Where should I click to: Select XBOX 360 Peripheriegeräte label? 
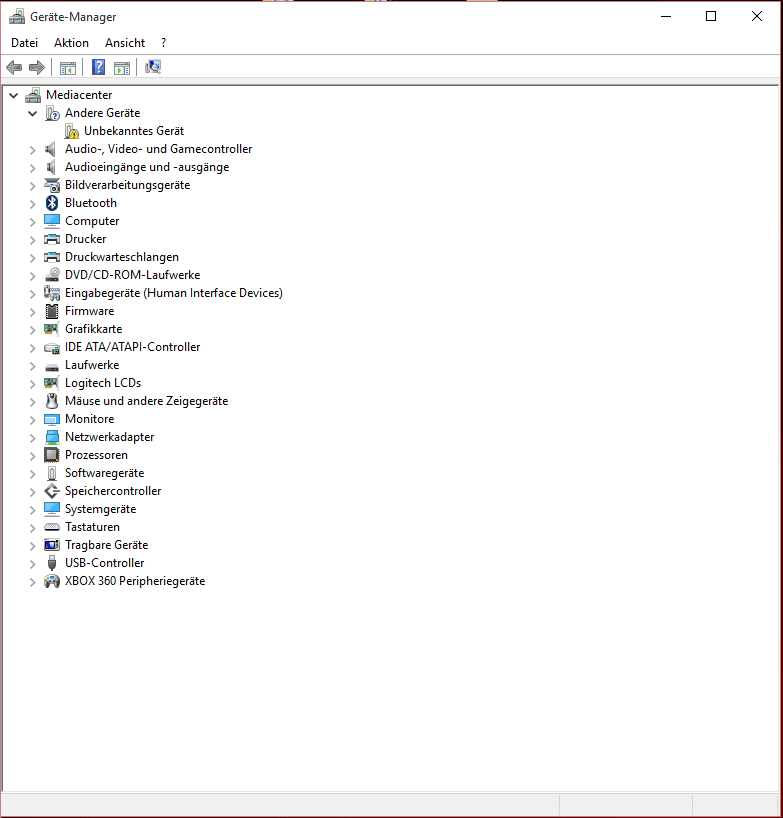(x=135, y=581)
